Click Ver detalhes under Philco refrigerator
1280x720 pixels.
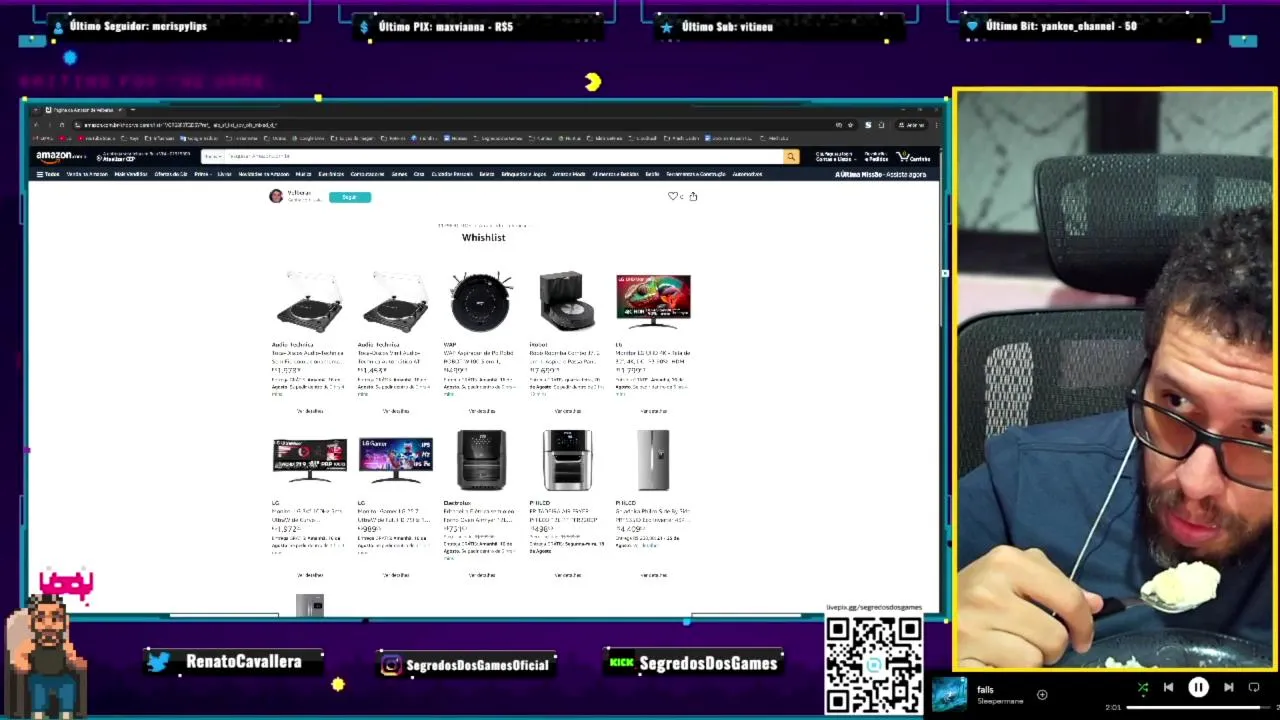[x=653, y=575]
